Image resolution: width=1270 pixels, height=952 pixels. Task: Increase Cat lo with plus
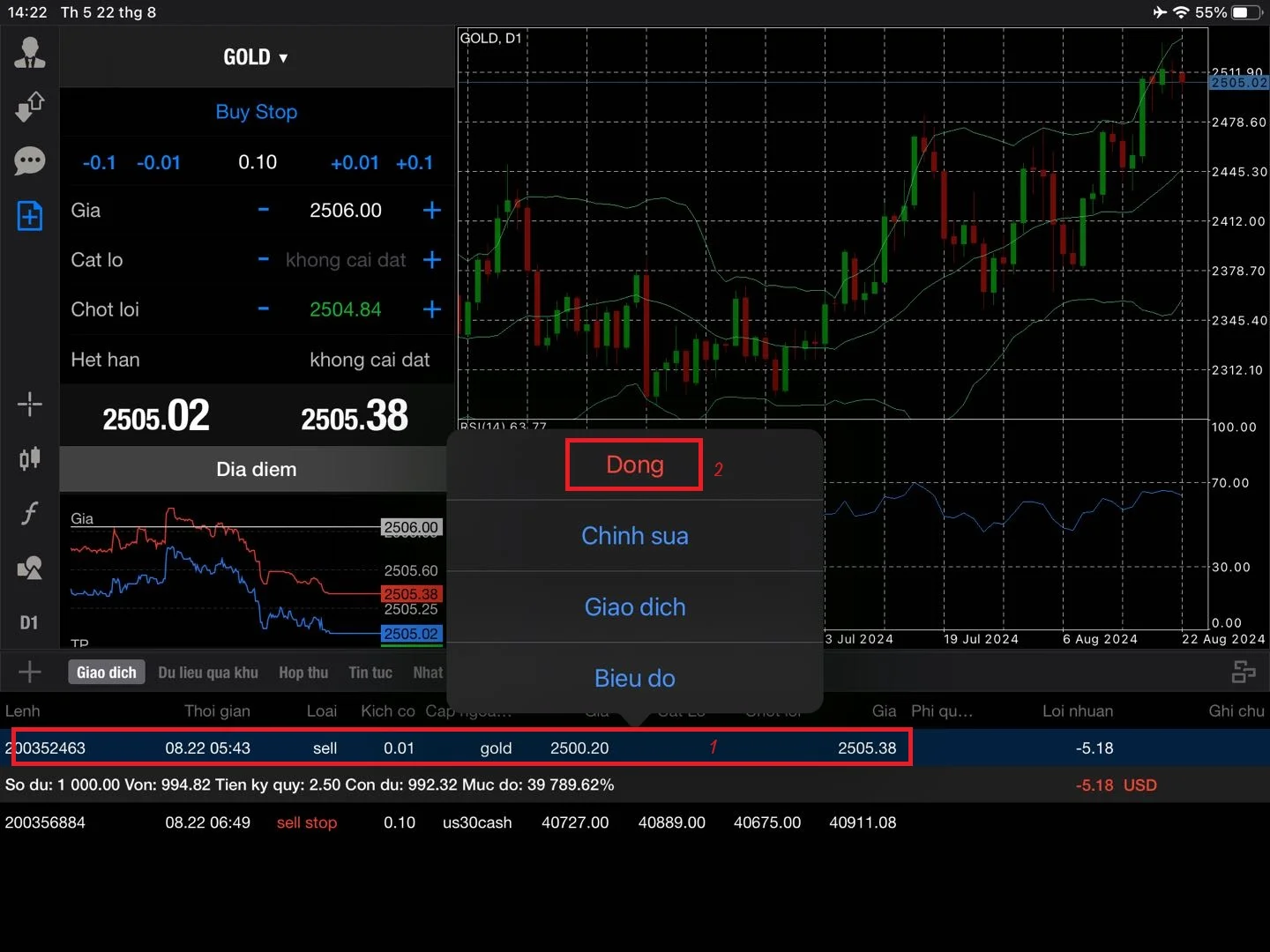coord(431,259)
